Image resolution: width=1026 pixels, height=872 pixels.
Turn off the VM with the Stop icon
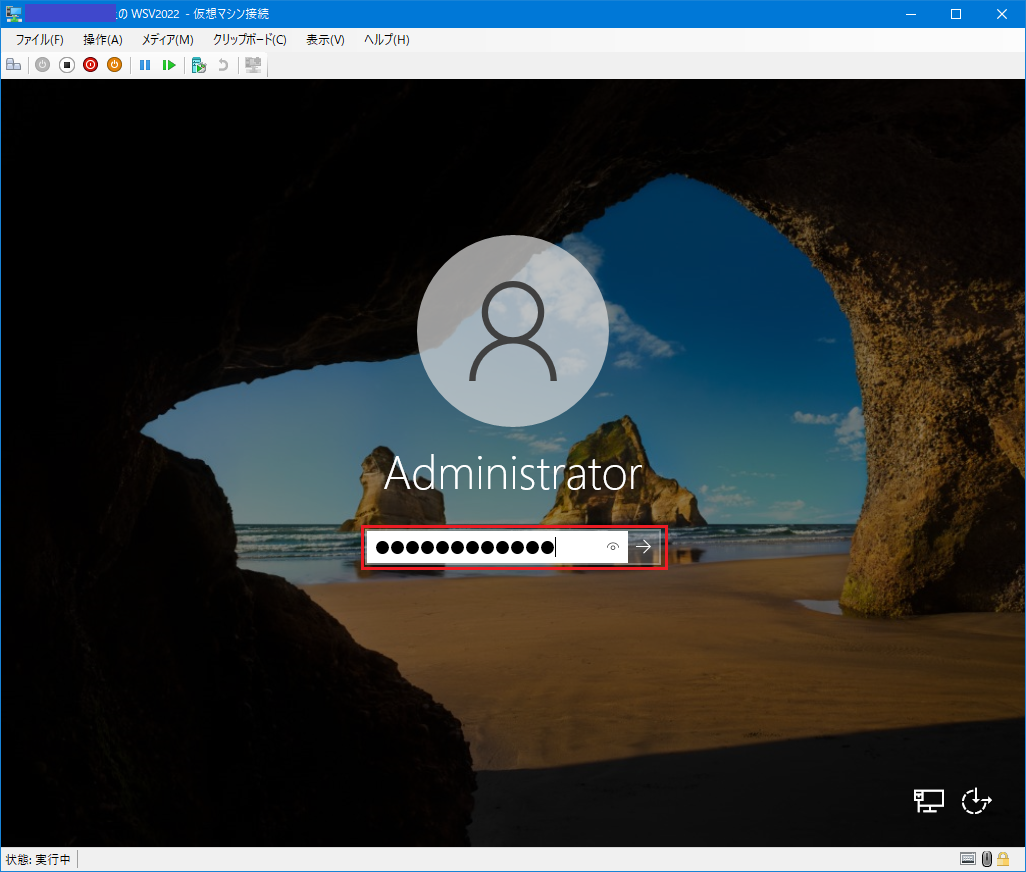click(x=66, y=64)
